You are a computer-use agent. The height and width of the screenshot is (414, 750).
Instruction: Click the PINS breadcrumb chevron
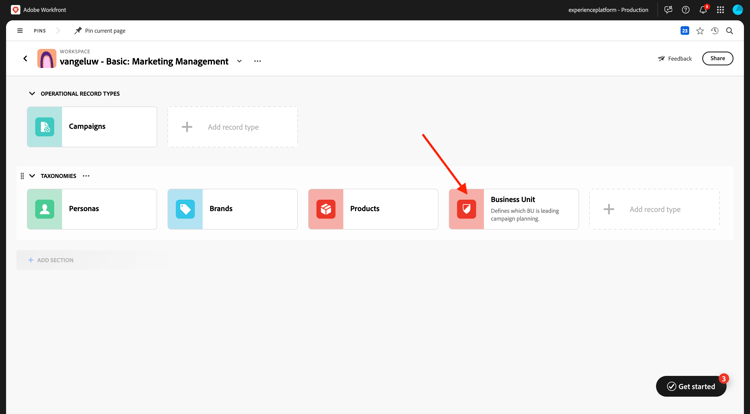[x=58, y=31]
